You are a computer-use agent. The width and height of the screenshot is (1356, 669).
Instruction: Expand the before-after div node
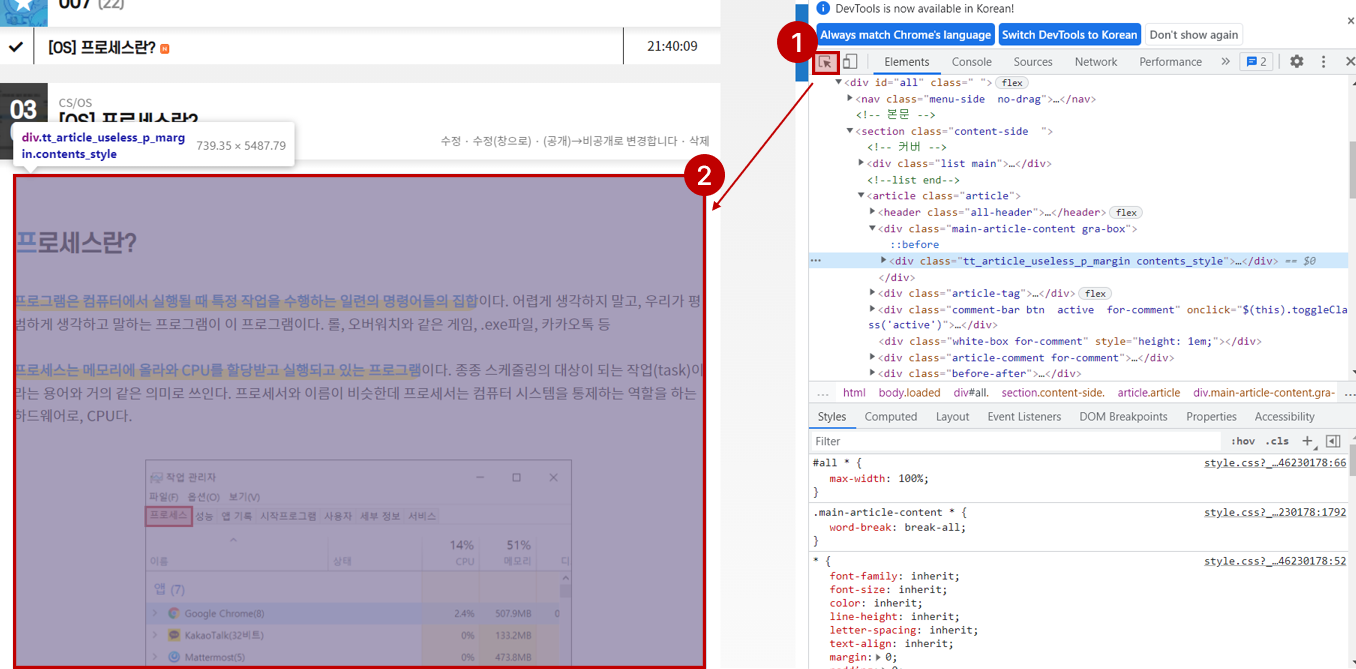click(x=872, y=373)
